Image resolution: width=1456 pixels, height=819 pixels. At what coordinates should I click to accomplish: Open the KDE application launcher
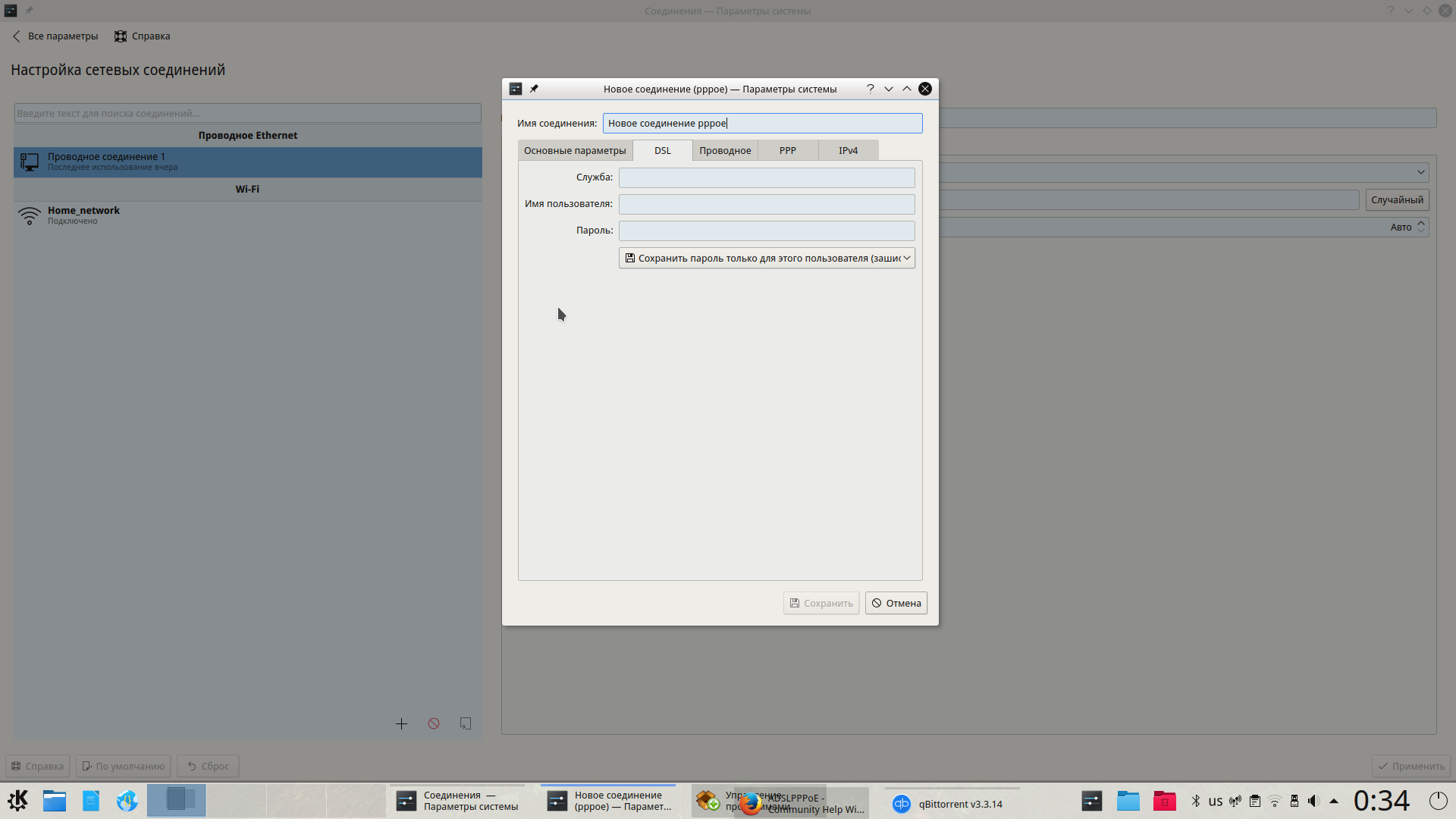tap(18, 801)
